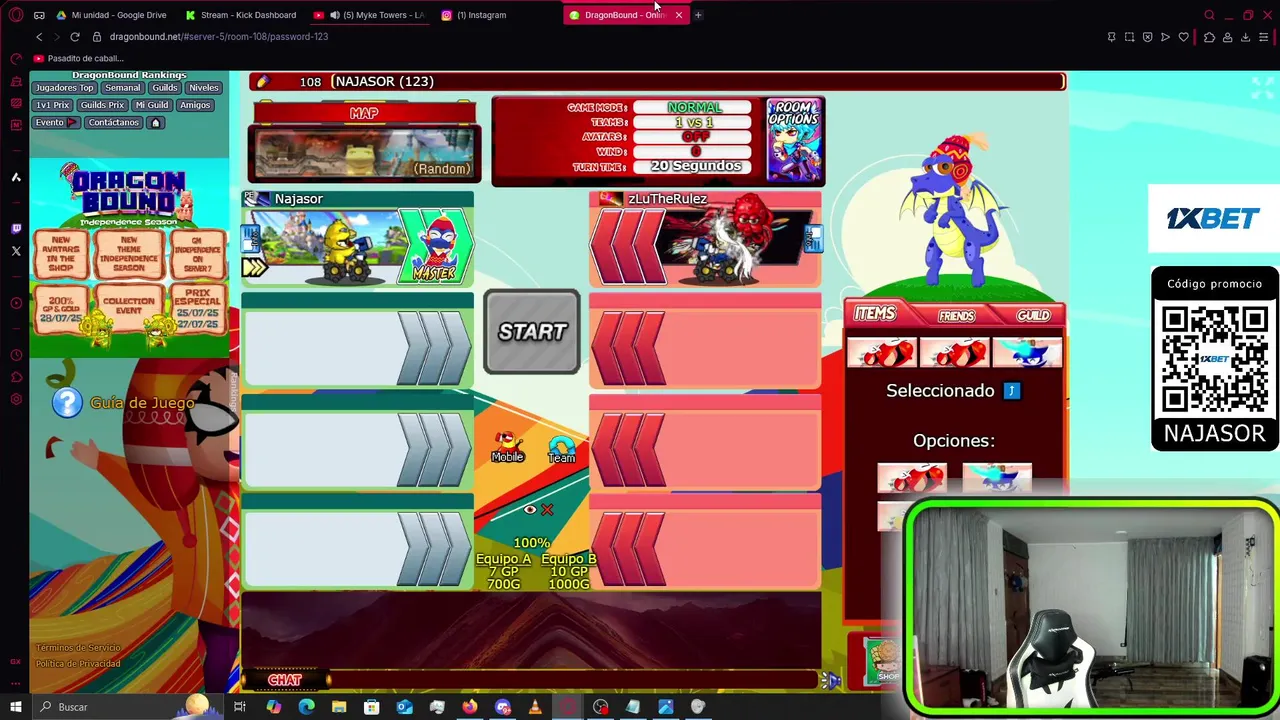Click the chat send megaphone icon

830,680
